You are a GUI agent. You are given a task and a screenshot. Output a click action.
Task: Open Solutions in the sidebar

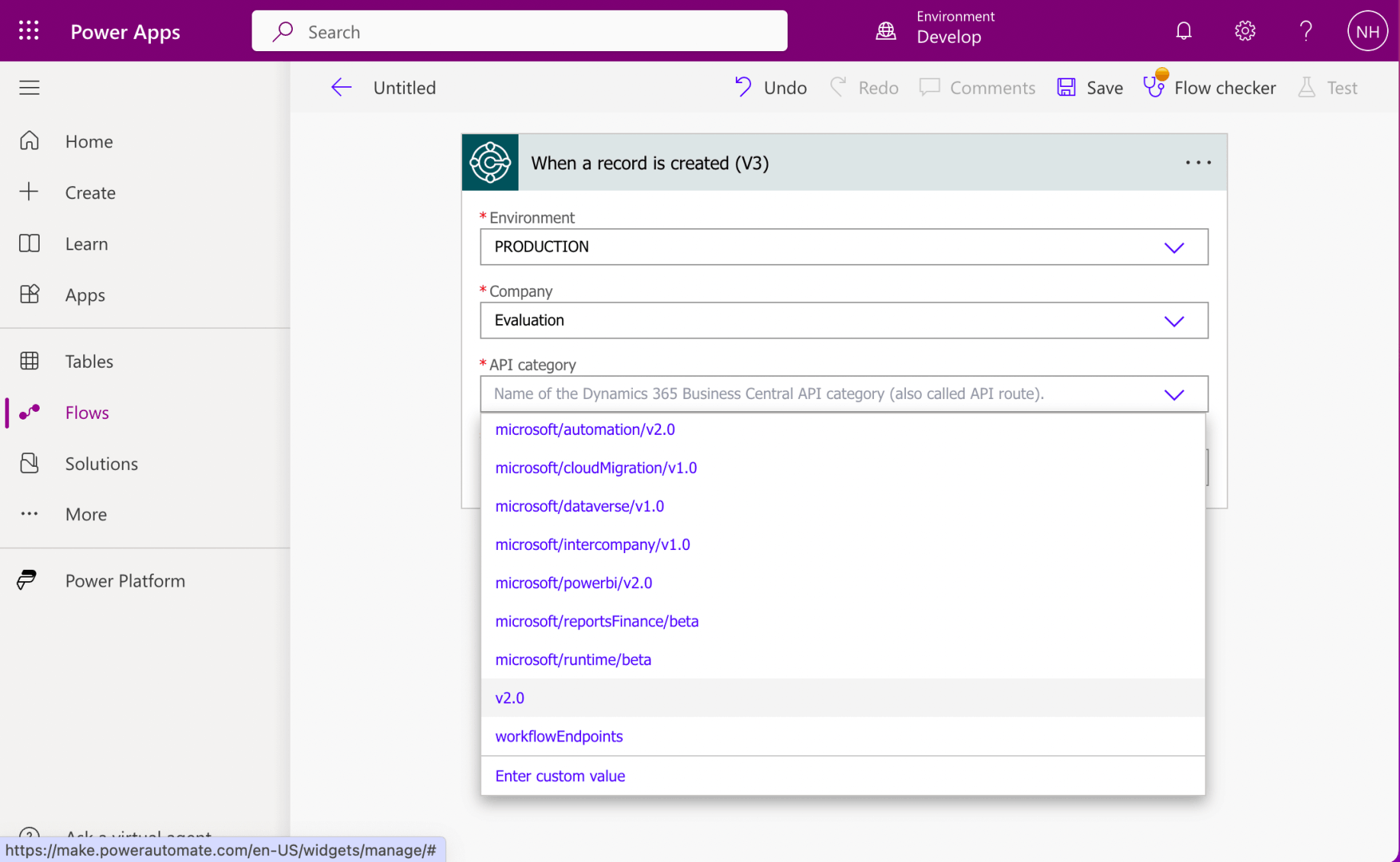[x=101, y=464]
